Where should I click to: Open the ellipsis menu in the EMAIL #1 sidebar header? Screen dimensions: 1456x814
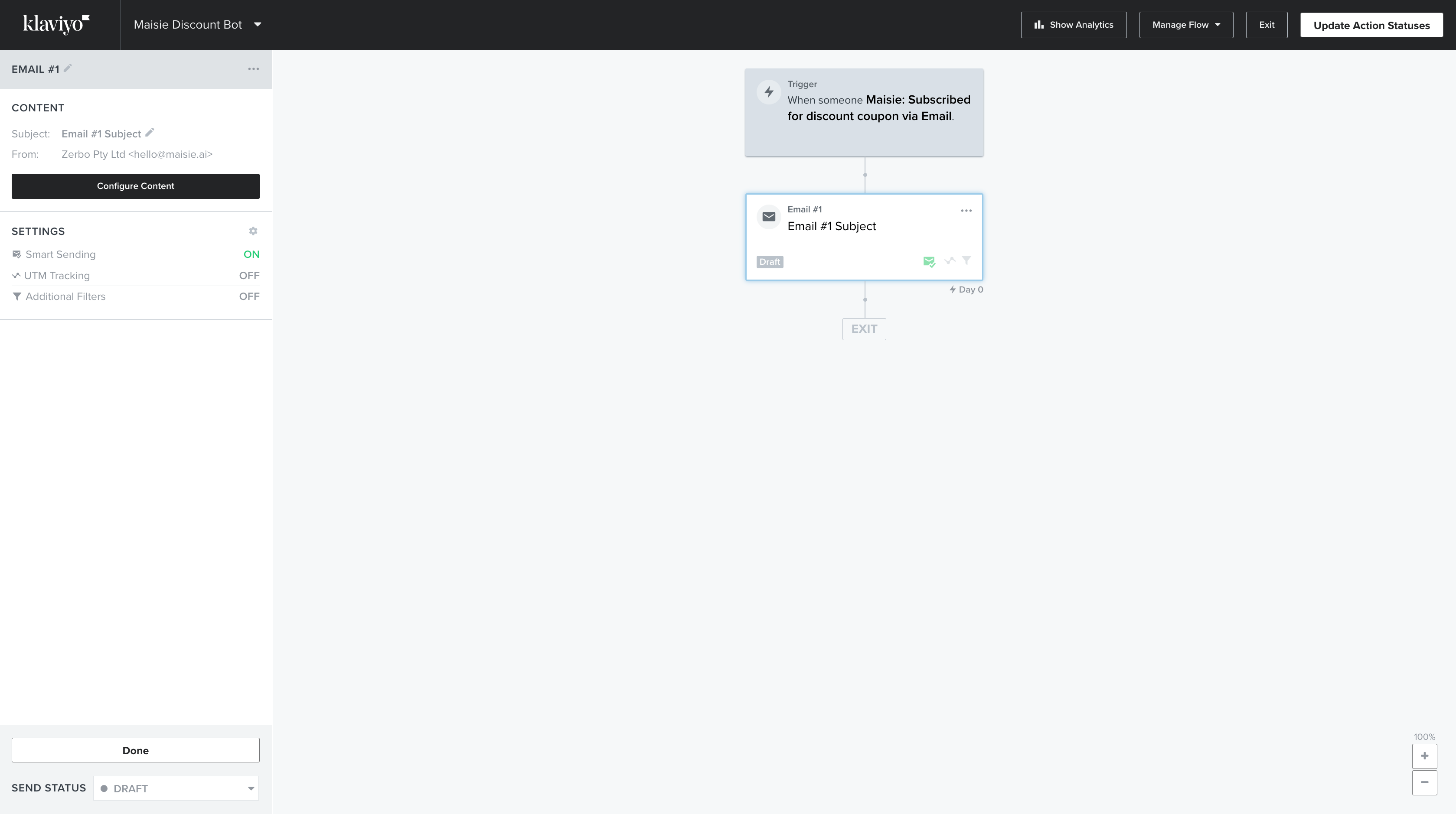point(253,69)
